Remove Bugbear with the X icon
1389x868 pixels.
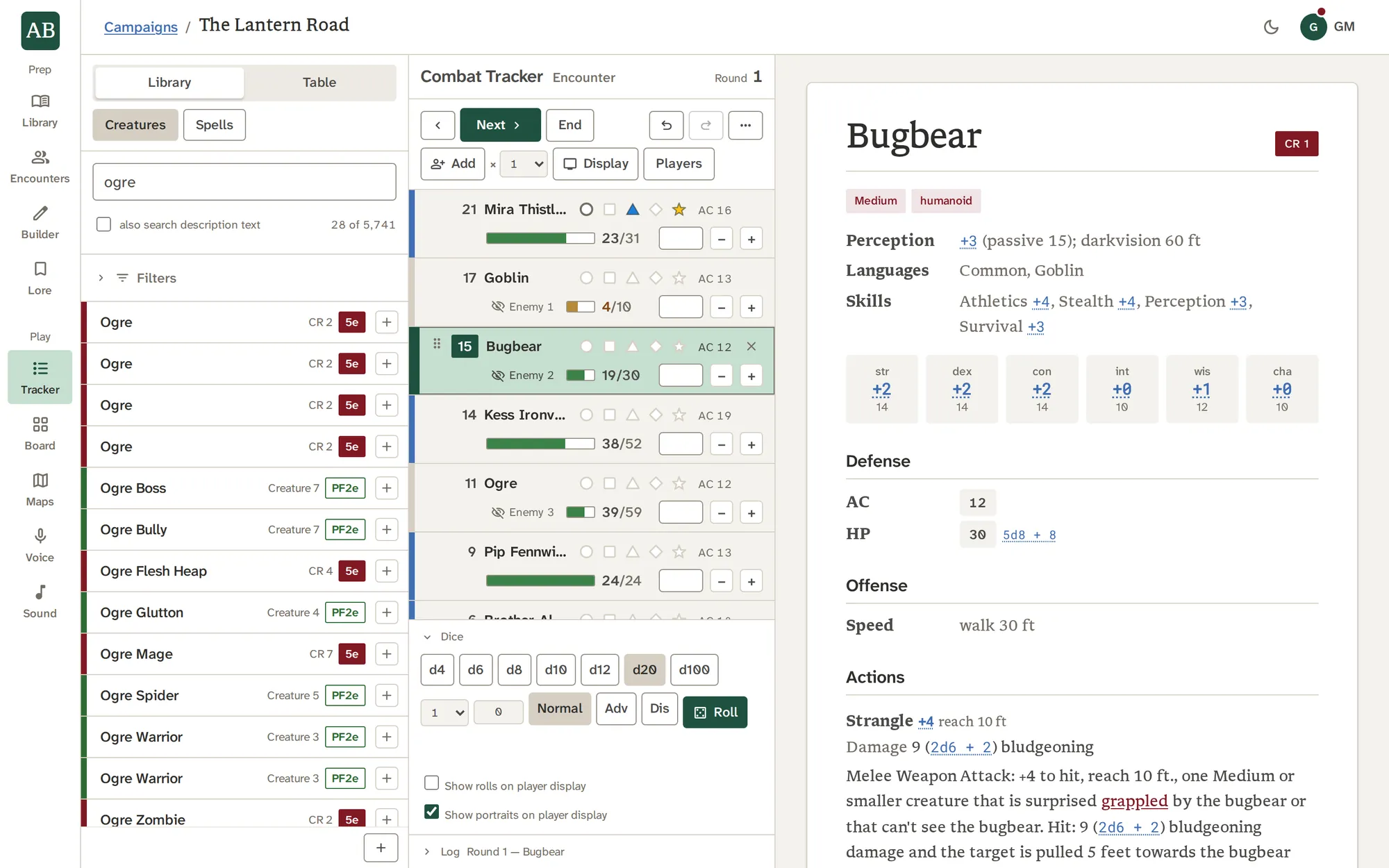pos(751,347)
